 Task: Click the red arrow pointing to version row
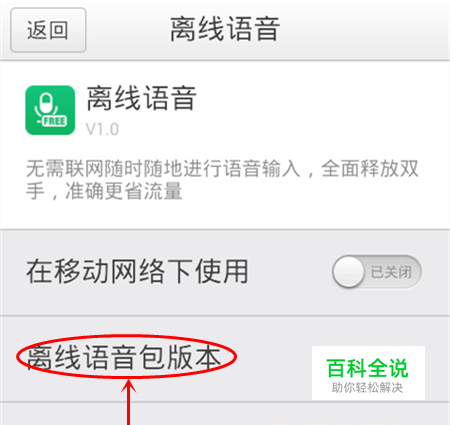point(128,402)
